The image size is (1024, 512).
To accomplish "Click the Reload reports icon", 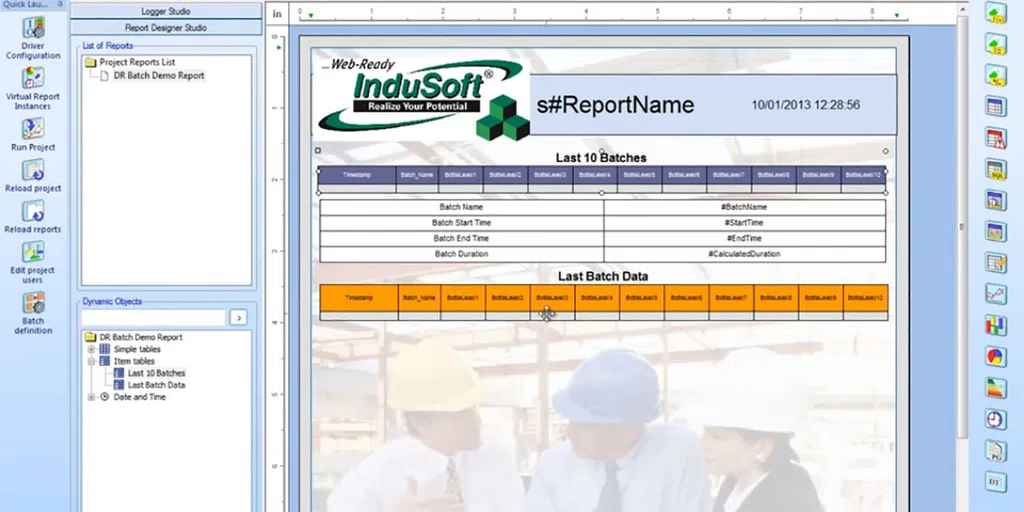I will [x=33, y=211].
